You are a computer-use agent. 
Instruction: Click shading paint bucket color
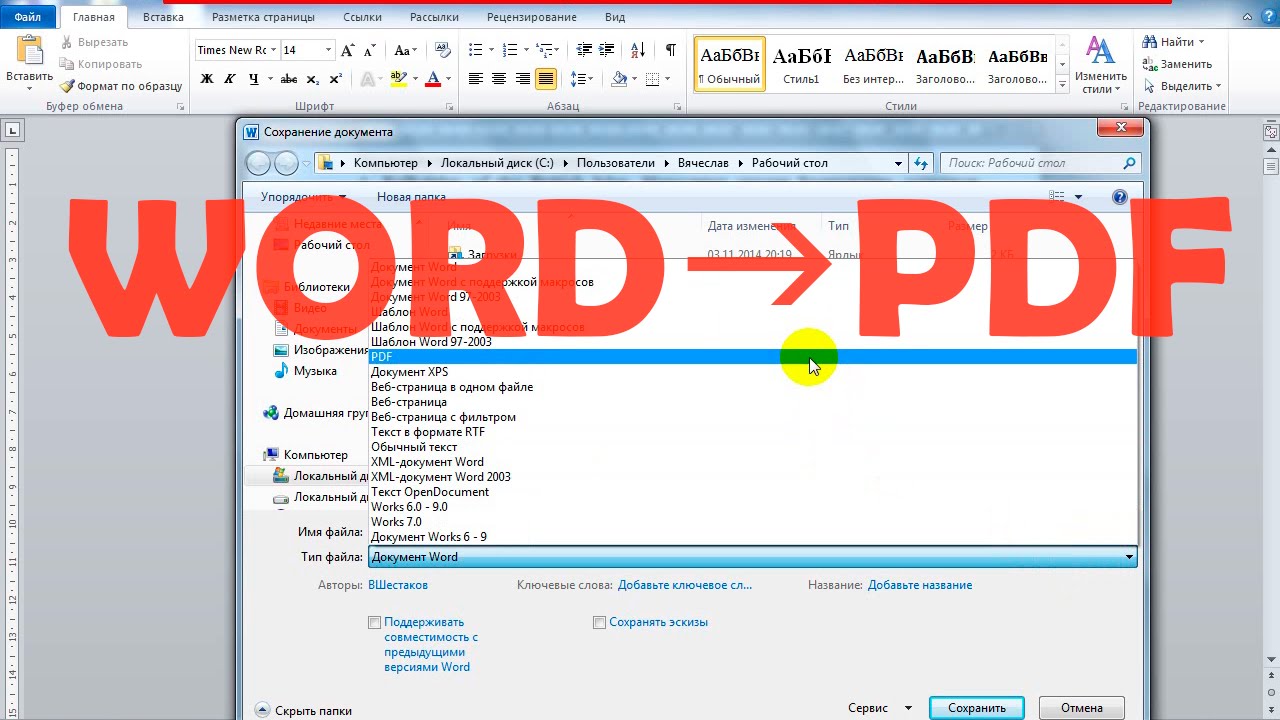click(x=619, y=79)
